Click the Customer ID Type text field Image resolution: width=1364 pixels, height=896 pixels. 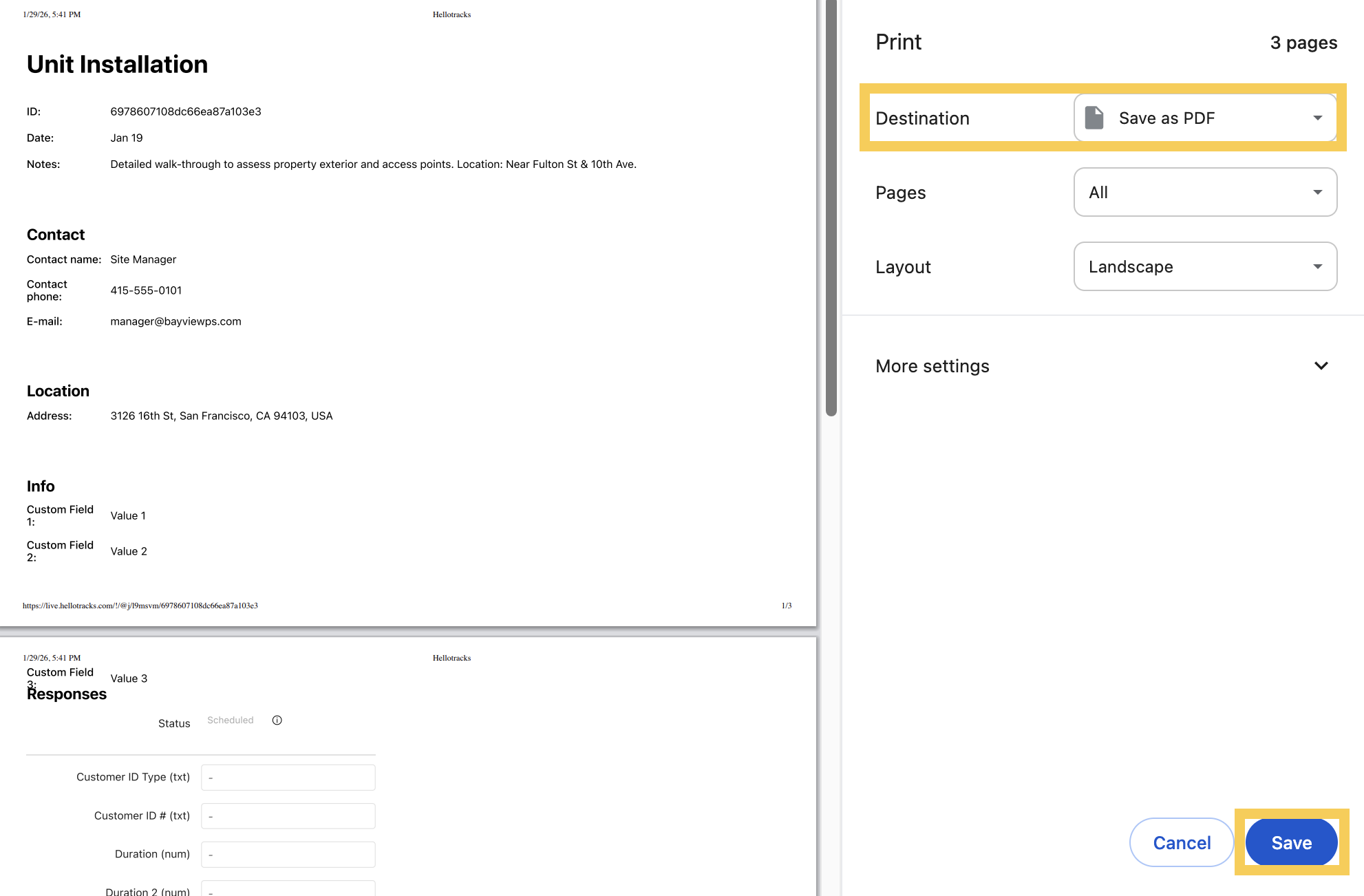click(x=288, y=778)
